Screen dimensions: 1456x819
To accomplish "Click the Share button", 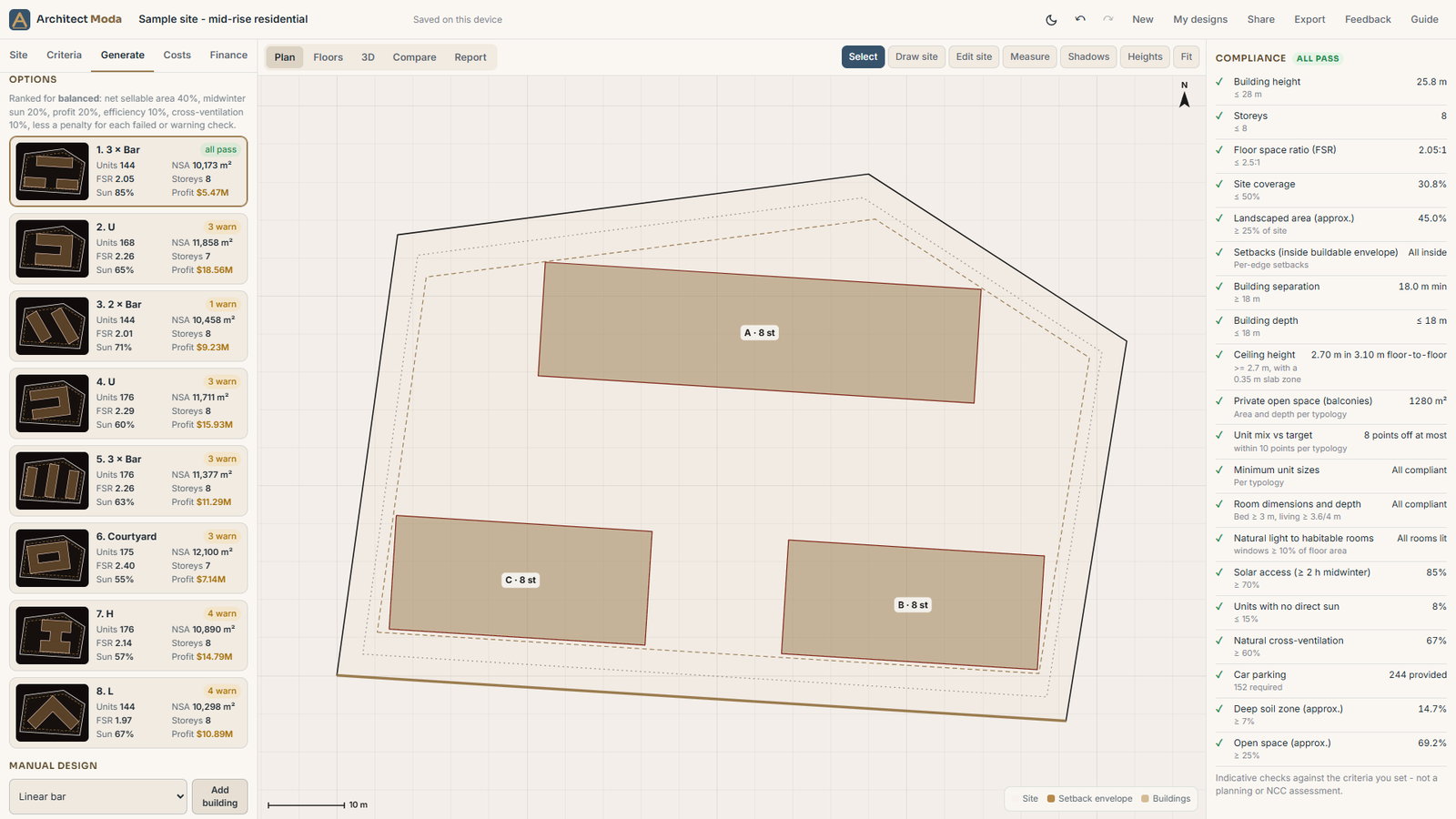I will coord(1261,19).
